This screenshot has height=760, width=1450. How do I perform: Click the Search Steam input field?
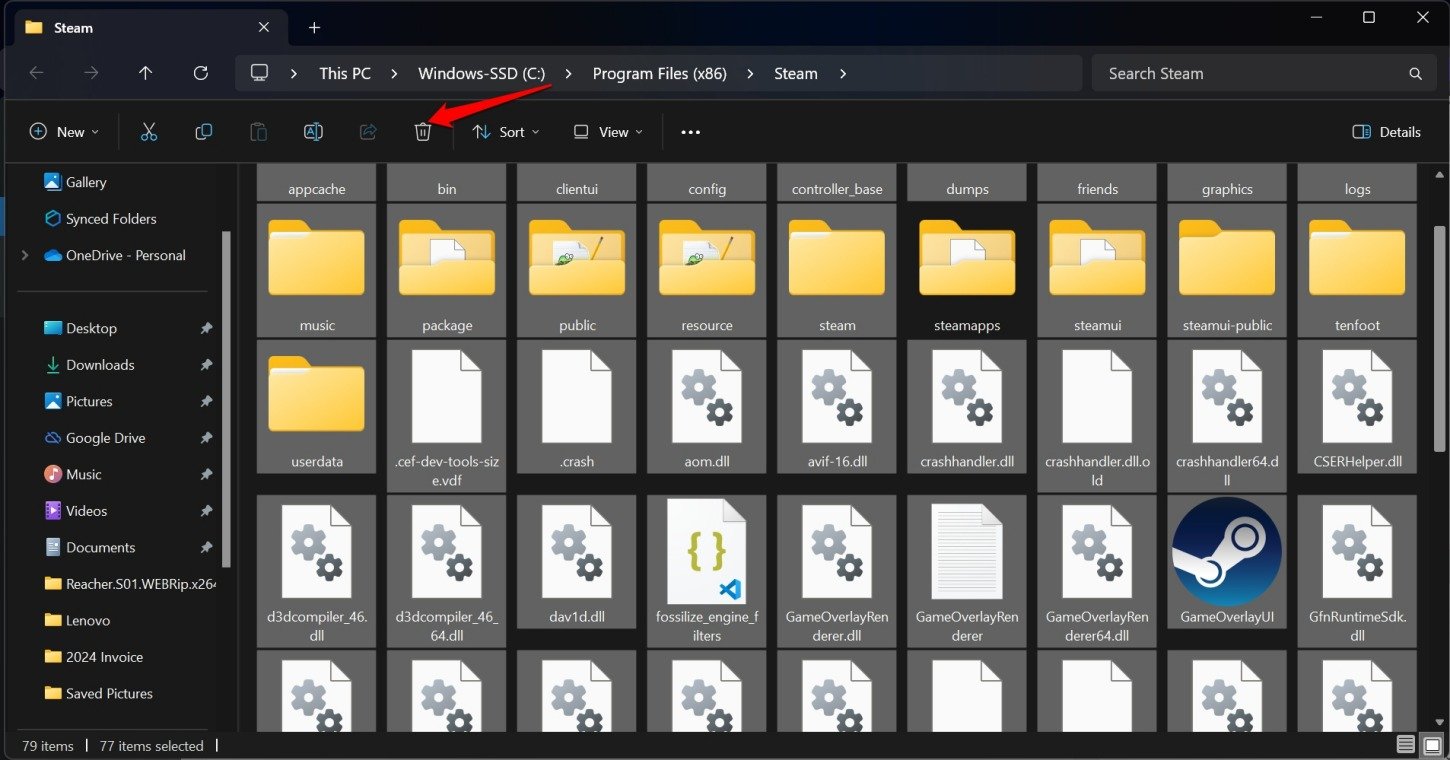pyautogui.click(x=1250, y=73)
